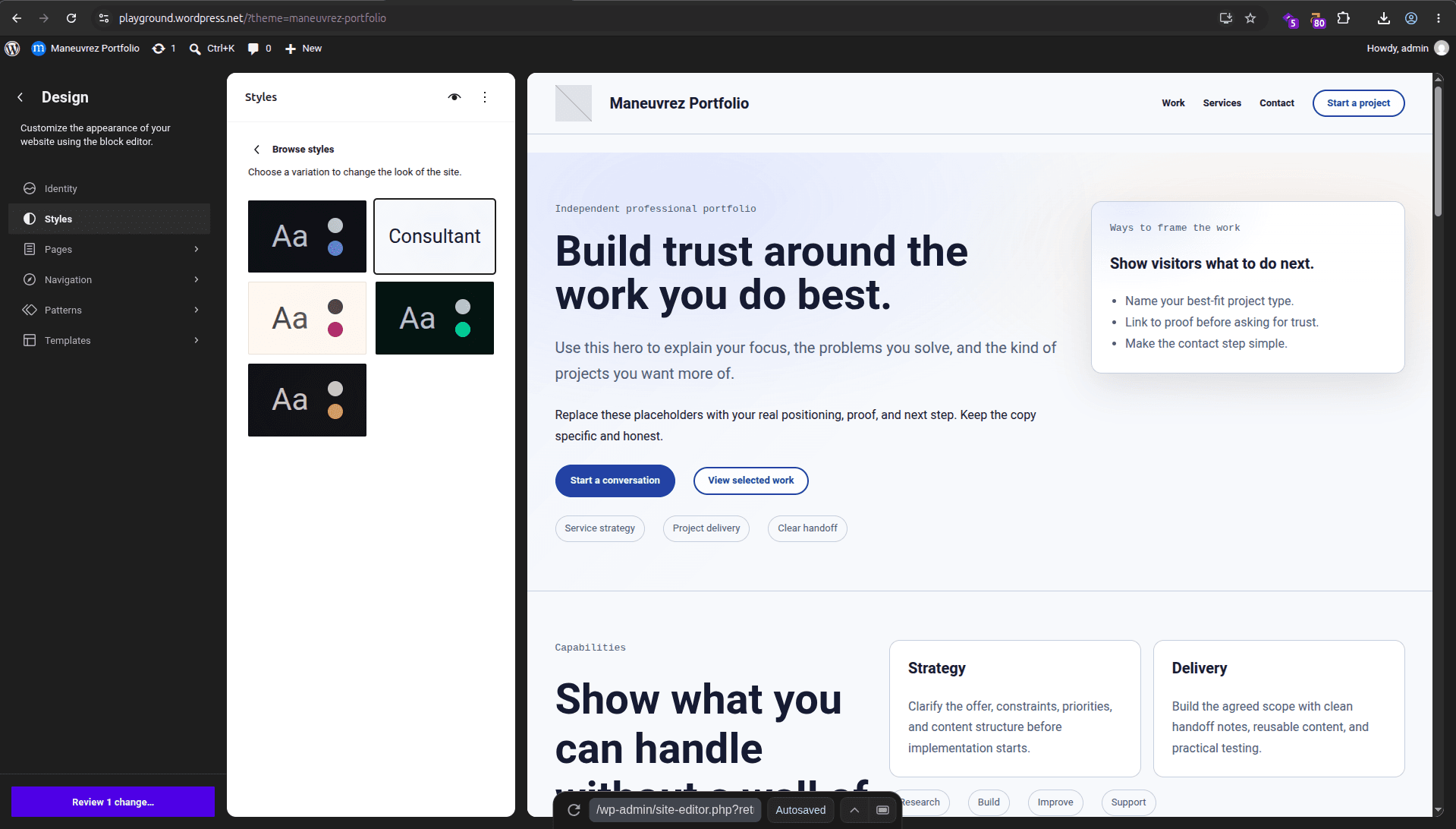The image size is (1456, 829).
Task: Click the Start a project button
Action: pos(1359,103)
